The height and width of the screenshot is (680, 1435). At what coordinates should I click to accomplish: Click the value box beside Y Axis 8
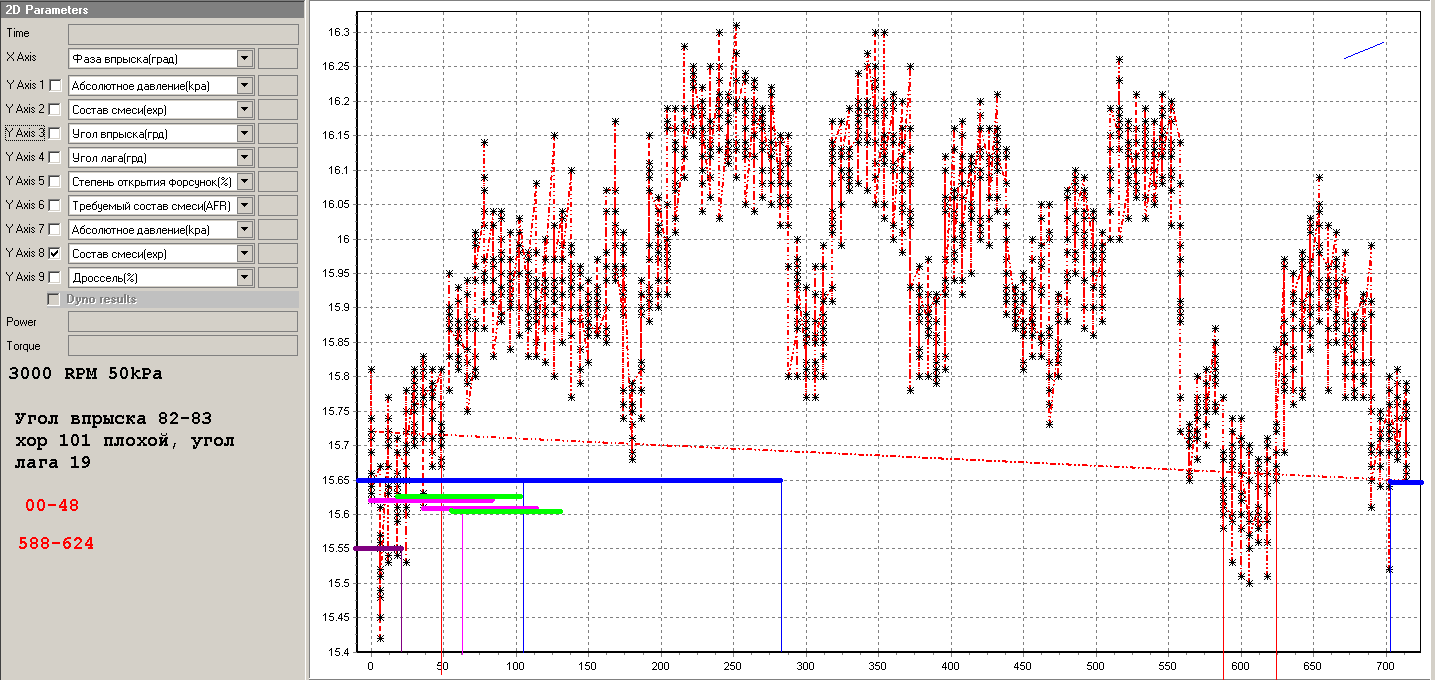coord(277,253)
